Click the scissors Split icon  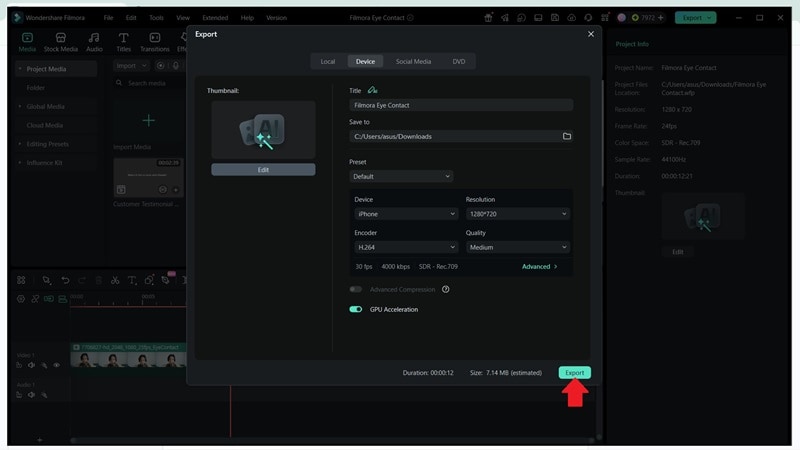(x=115, y=280)
